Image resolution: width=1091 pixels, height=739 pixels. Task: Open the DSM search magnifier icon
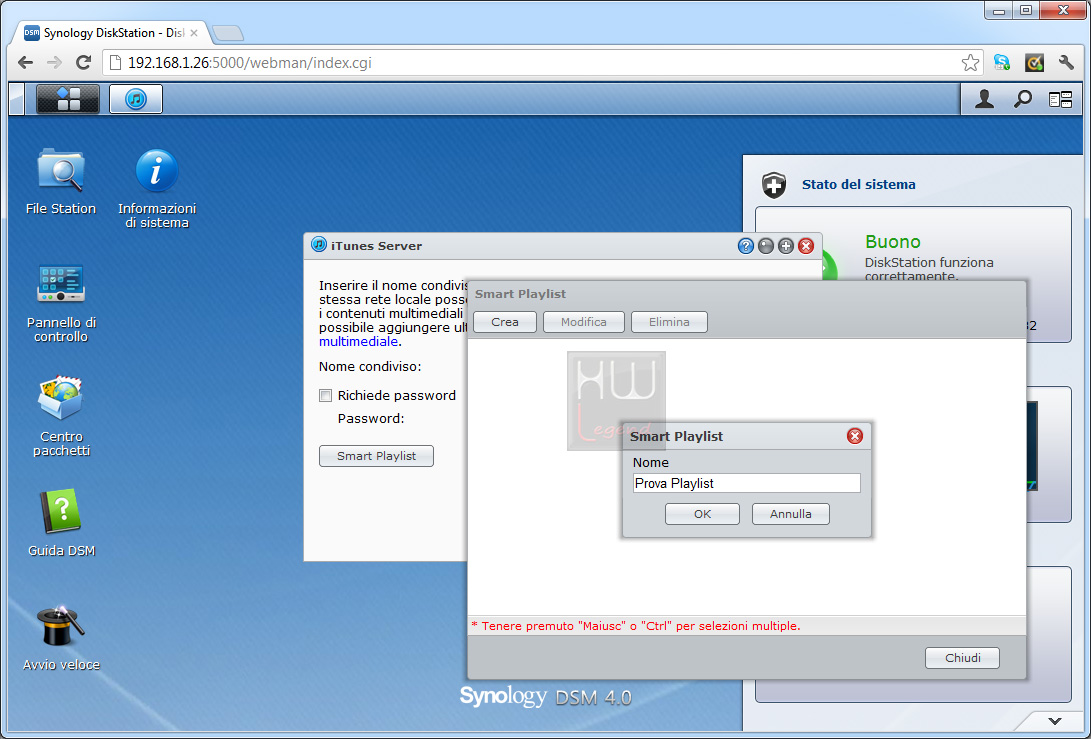[x=1022, y=99]
